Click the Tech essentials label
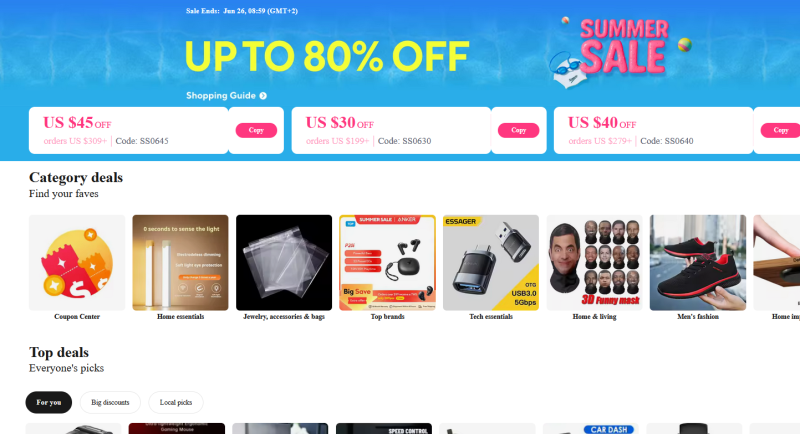This screenshot has width=800, height=434. (491, 317)
